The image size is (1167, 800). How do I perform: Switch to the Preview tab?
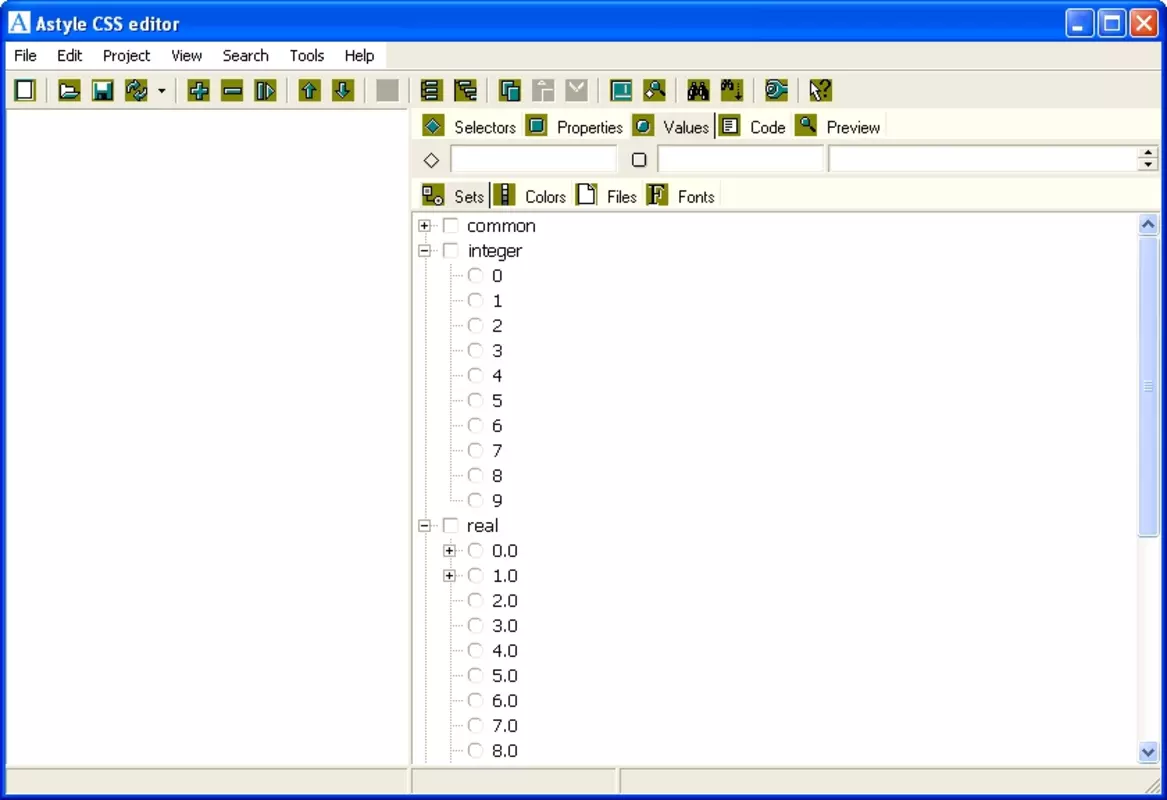click(837, 127)
